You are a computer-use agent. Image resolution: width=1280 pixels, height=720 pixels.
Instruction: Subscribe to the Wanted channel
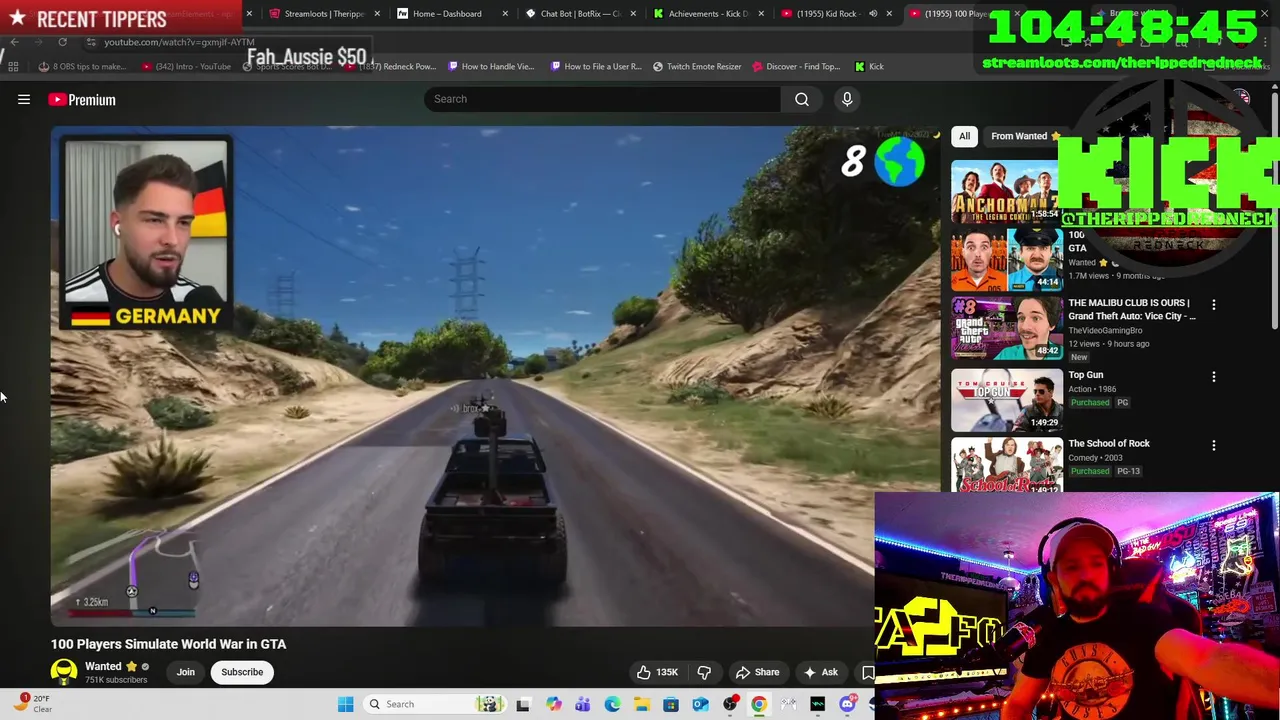pyautogui.click(x=242, y=672)
